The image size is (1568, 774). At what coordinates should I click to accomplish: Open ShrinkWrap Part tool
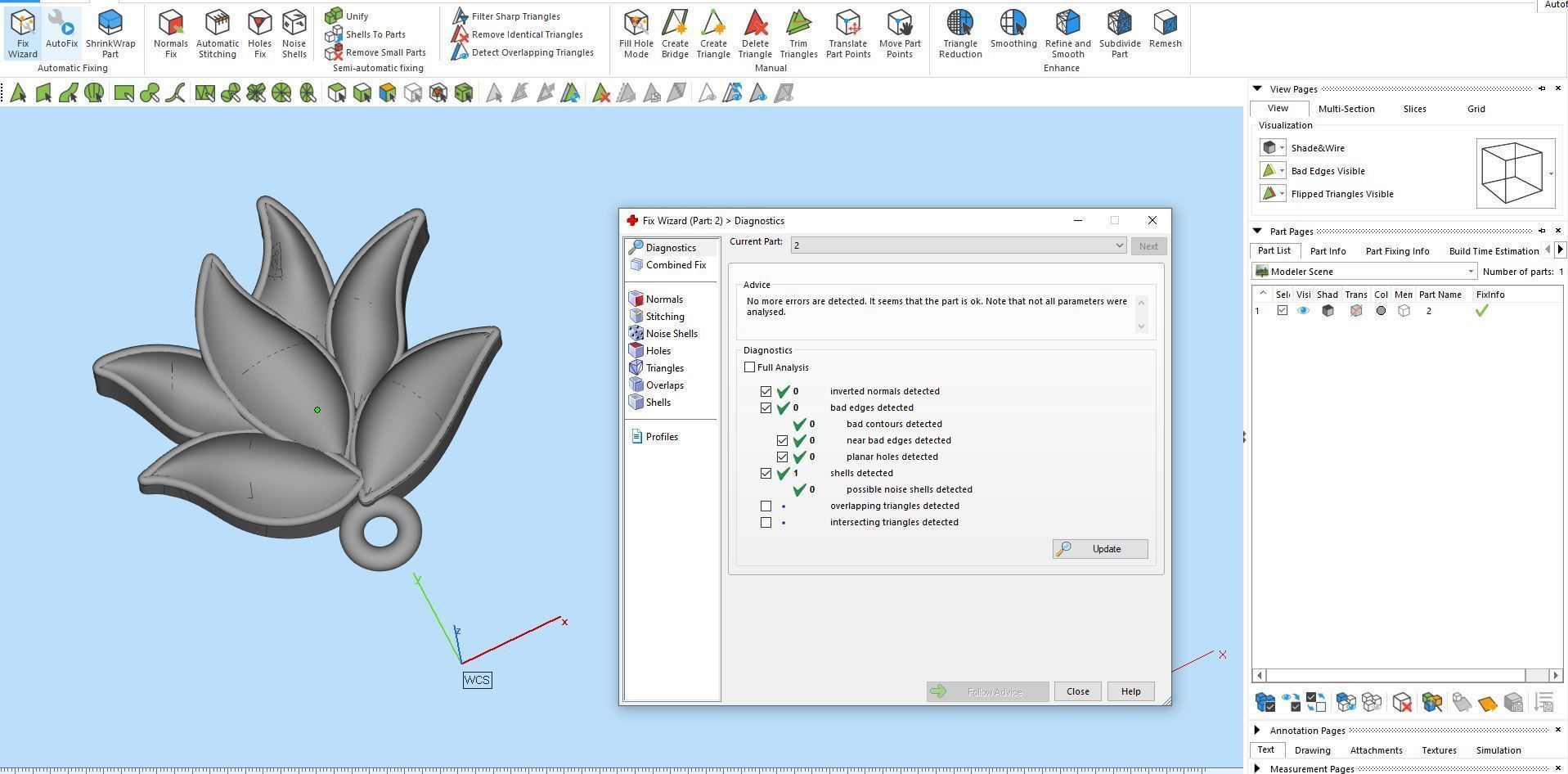click(110, 34)
